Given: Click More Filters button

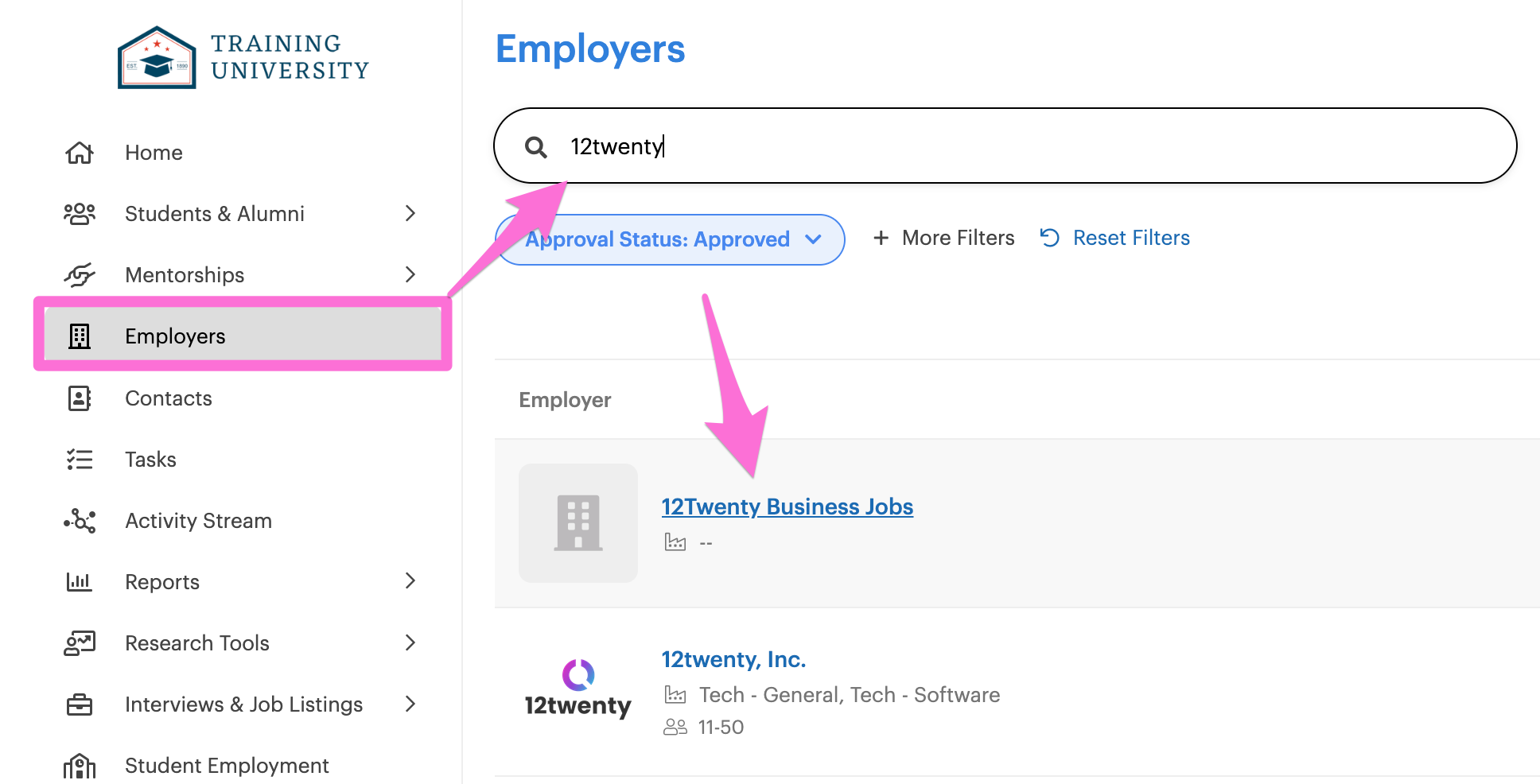Looking at the screenshot, I should (x=944, y=238).
